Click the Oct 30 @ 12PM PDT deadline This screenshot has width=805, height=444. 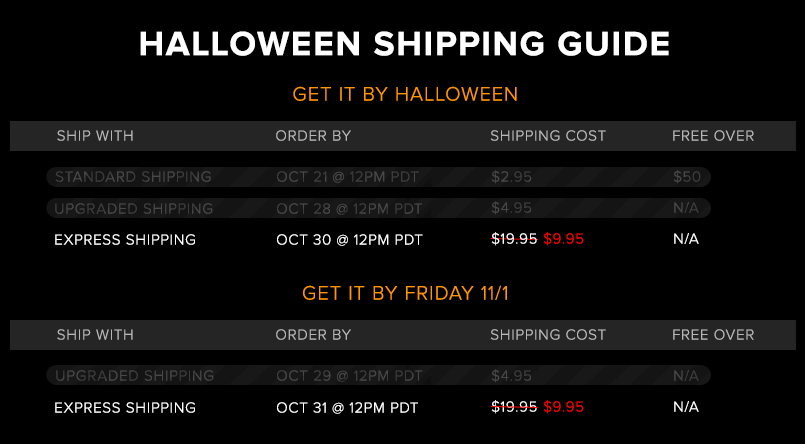pos(349,240)
